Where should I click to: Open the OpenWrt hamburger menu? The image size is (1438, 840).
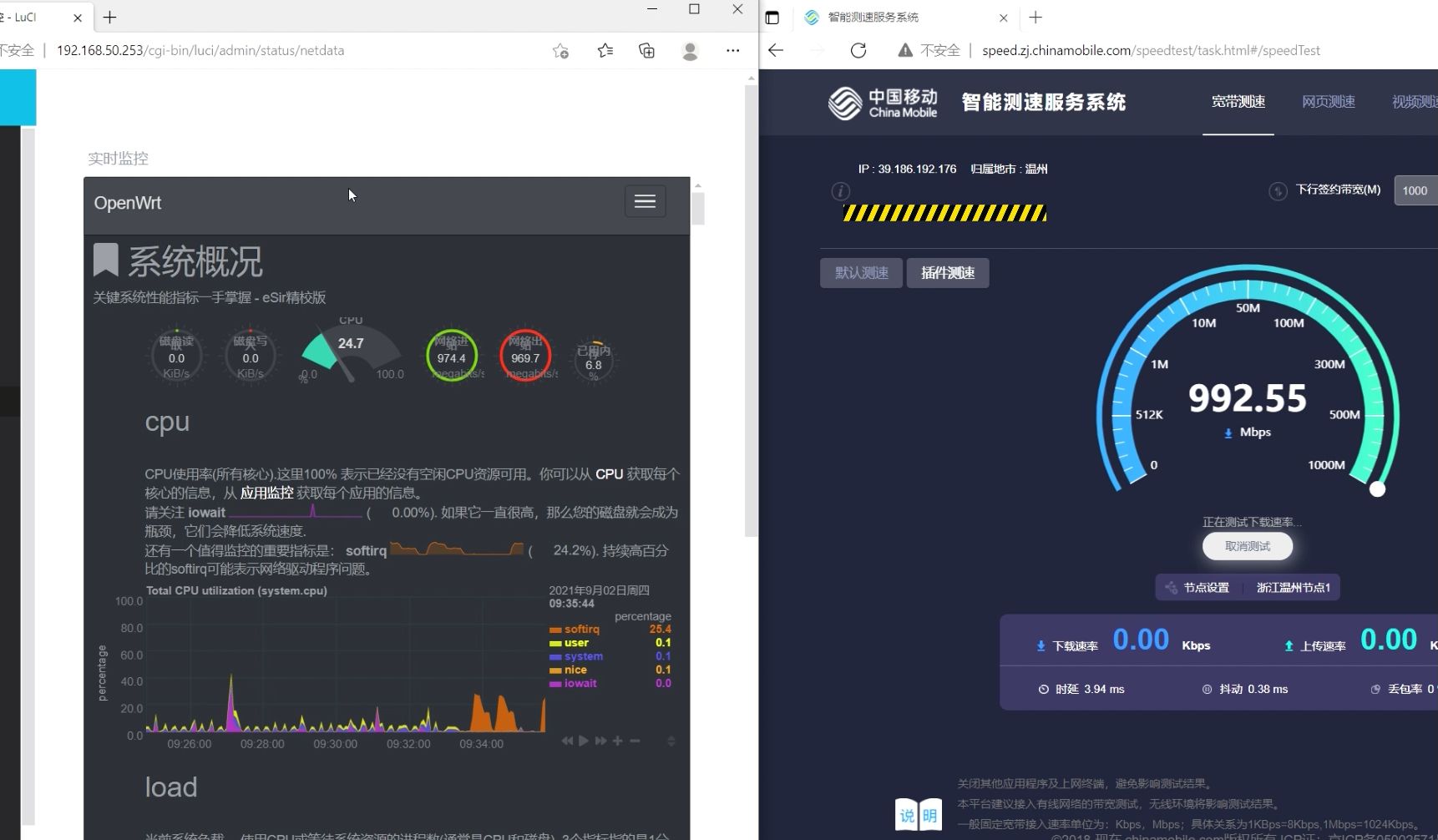pos(645,201)
